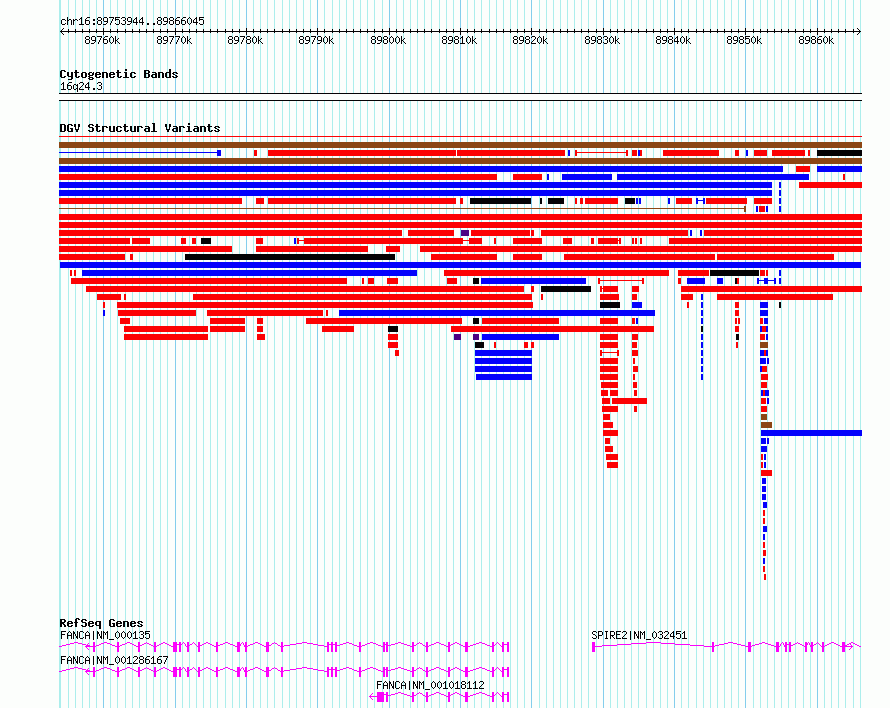The image size is (890, 708).
Task: Select the FANCA|NM_000135 gene label
Action: [x=105, y=635]
